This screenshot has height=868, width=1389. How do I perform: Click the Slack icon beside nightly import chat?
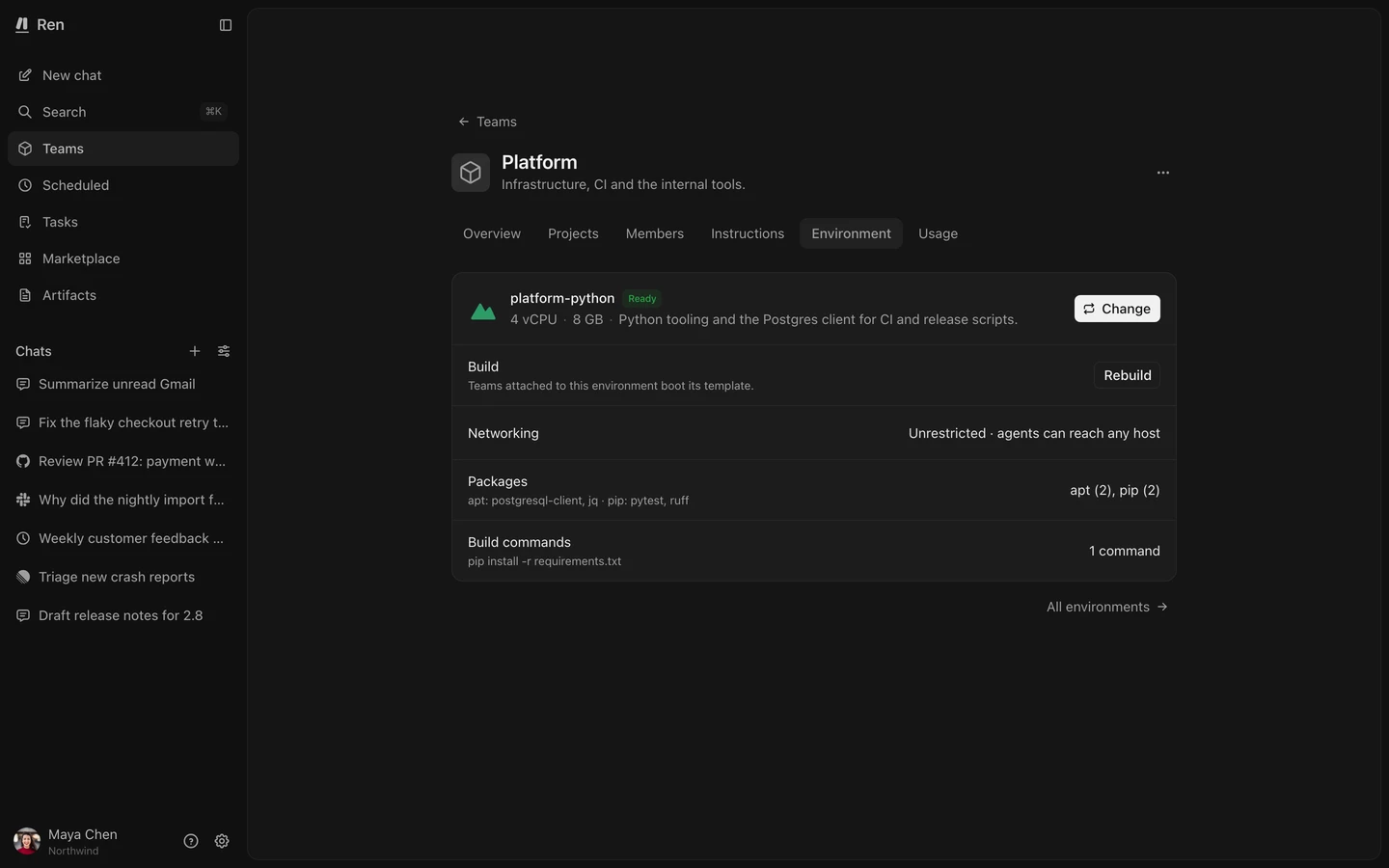click(x=23, y=500)
